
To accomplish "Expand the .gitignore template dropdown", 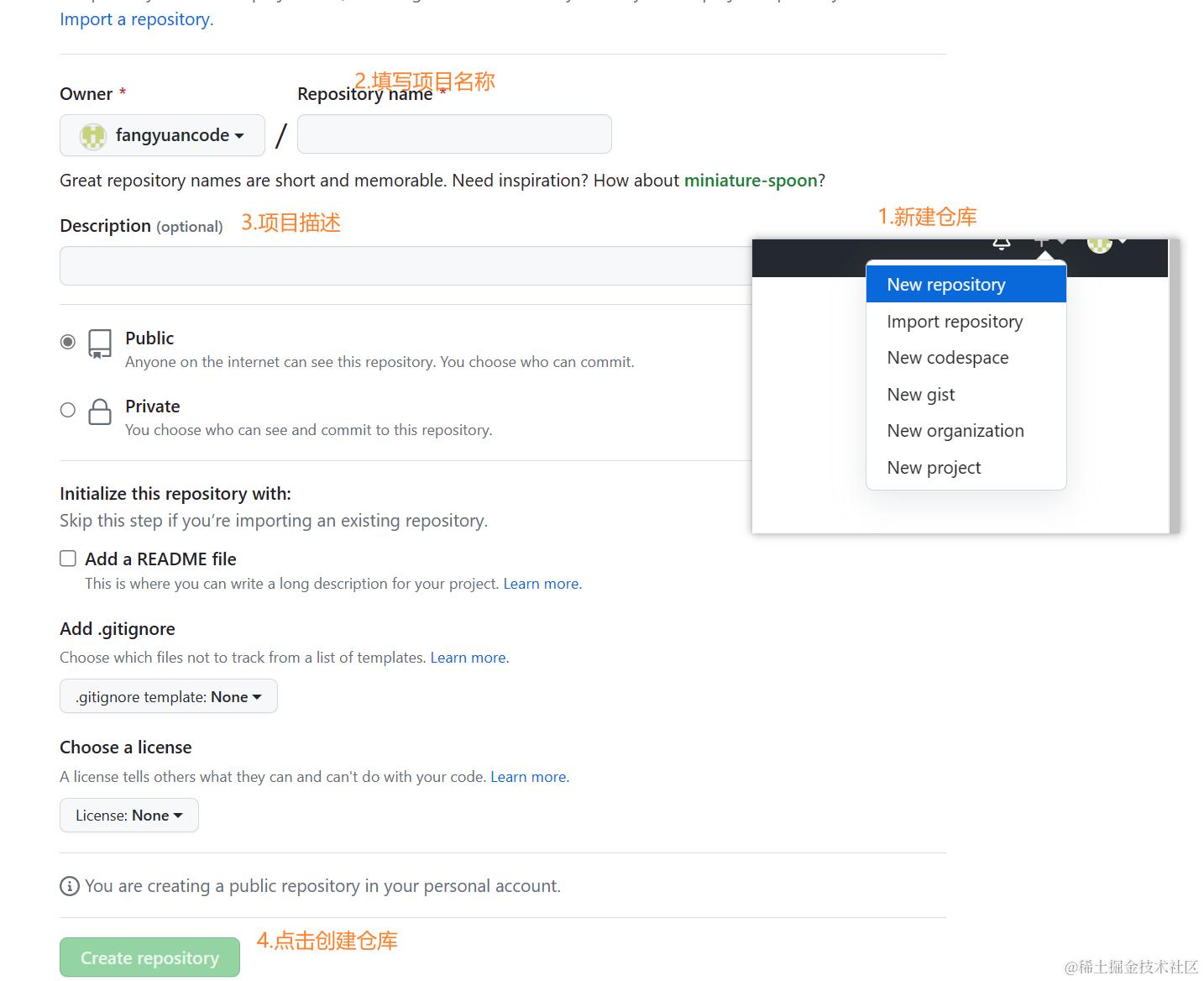I will click(168, 696).
